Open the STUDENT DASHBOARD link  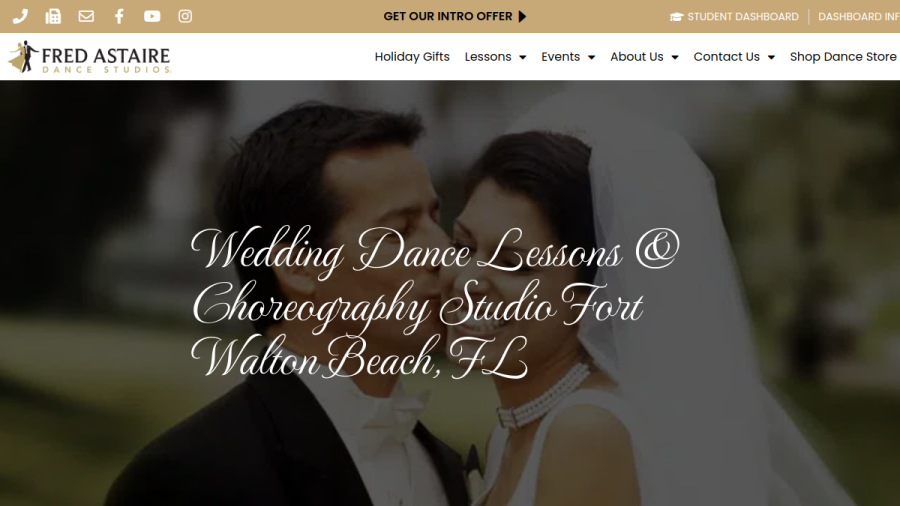743,17
